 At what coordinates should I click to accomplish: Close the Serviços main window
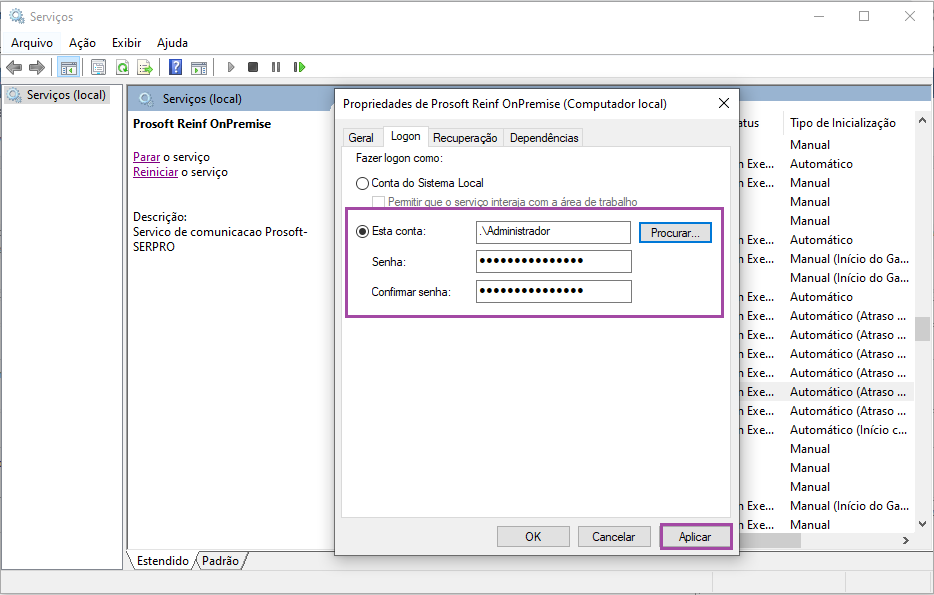(910, 16)
